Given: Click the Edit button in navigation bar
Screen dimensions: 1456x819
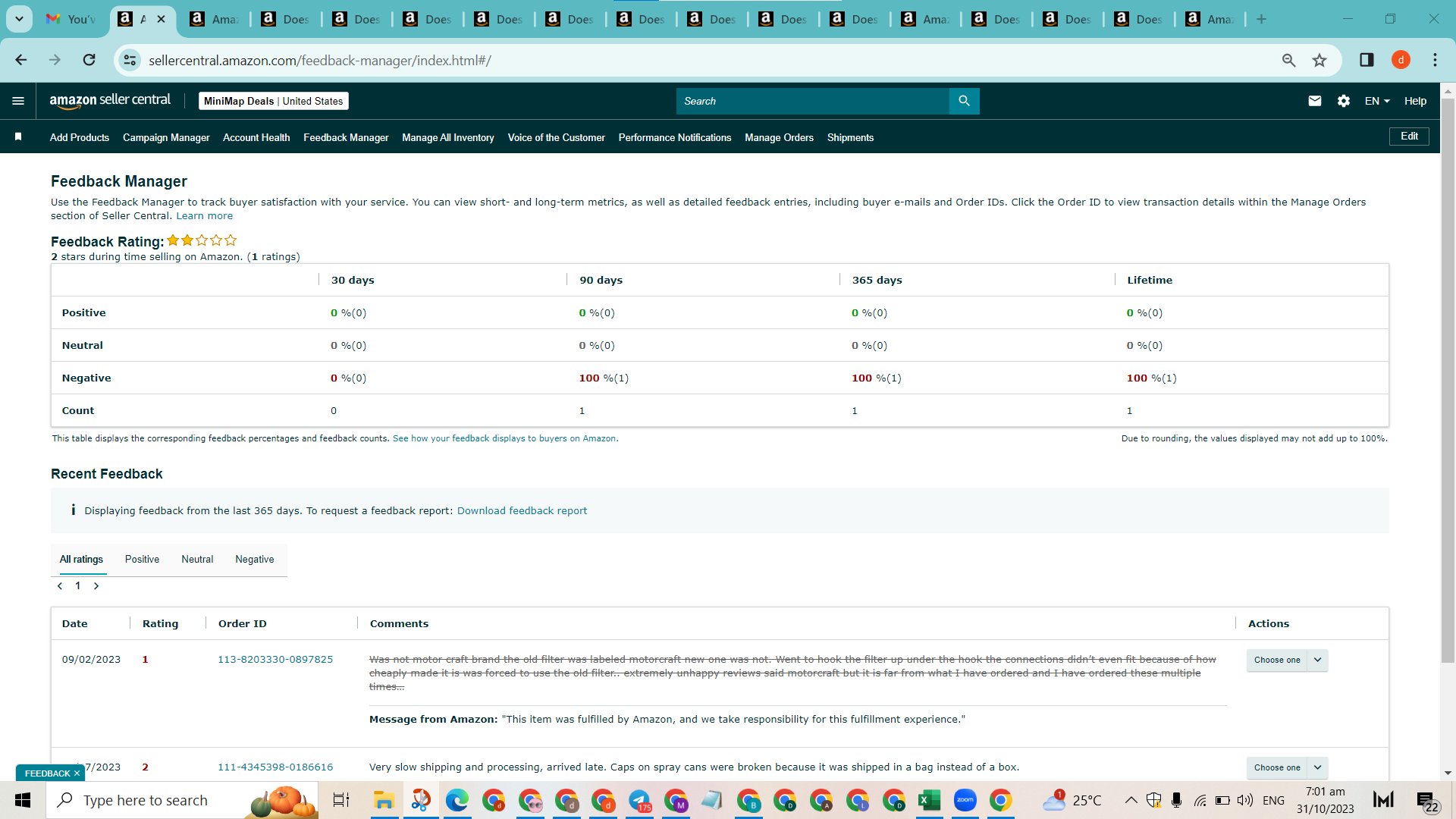Looking at the screenshot, I should [x=1409, y=136].
